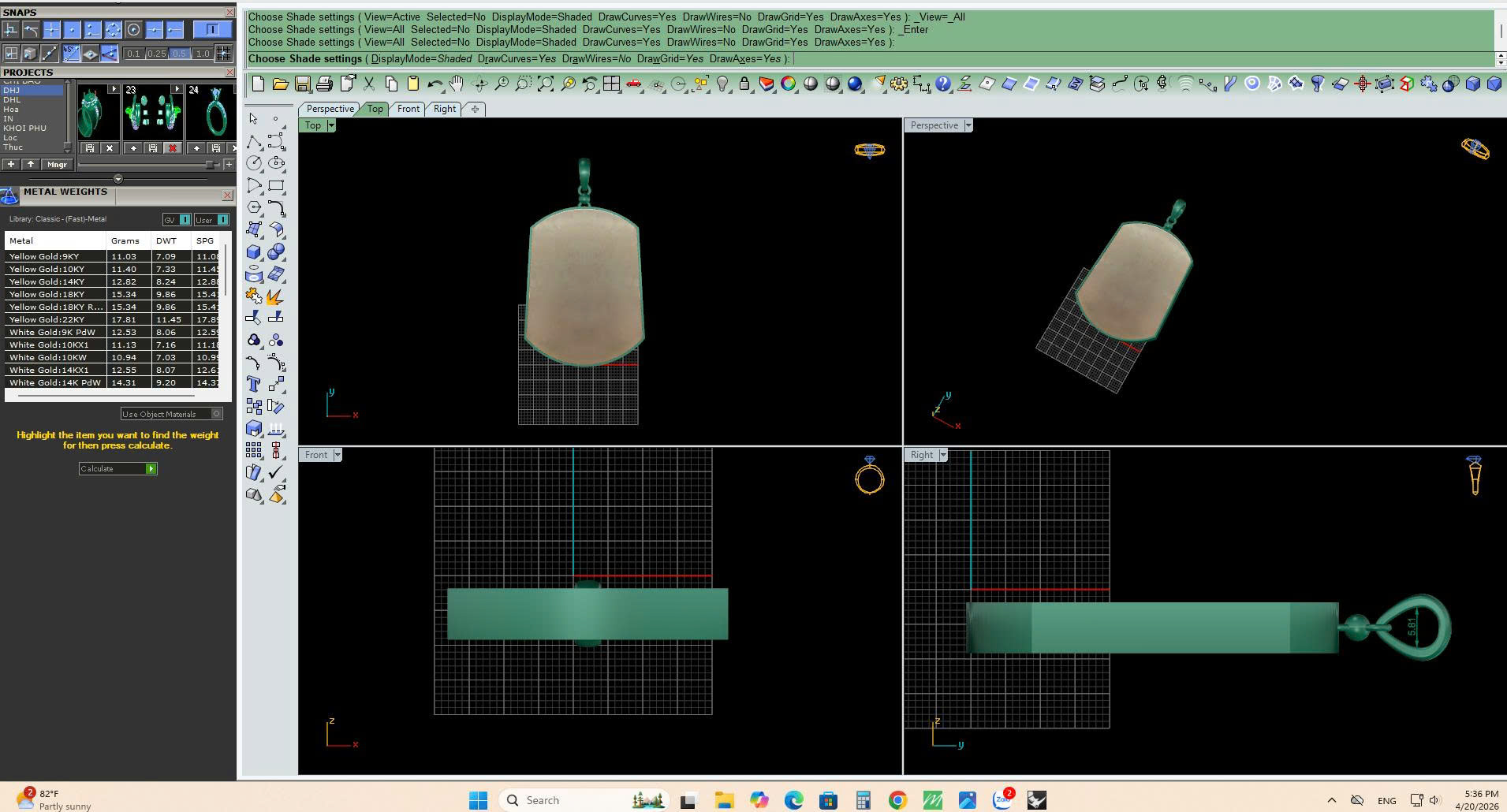Open the Mngr project manager button

57,165
